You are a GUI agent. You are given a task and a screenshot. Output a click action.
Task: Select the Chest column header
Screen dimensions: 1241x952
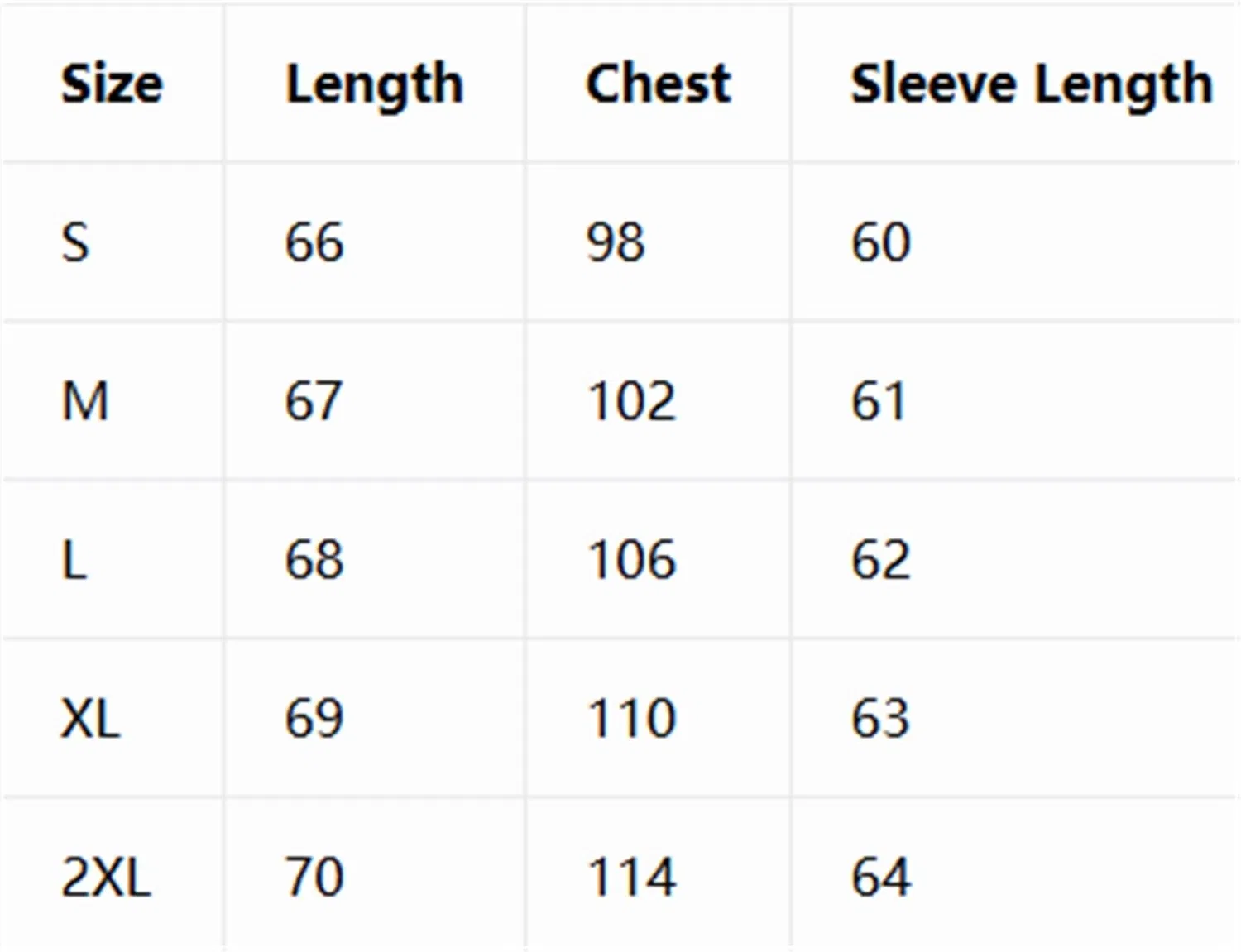point(658,84)
